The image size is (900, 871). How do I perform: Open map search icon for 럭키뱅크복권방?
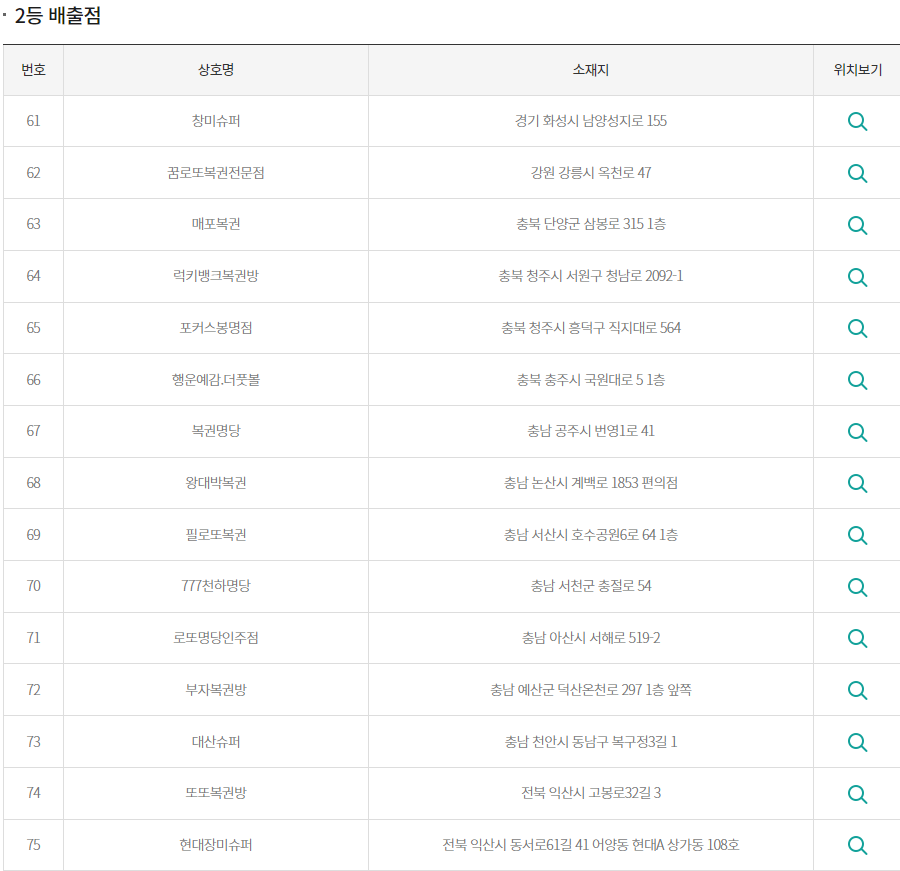pos(857,276)
